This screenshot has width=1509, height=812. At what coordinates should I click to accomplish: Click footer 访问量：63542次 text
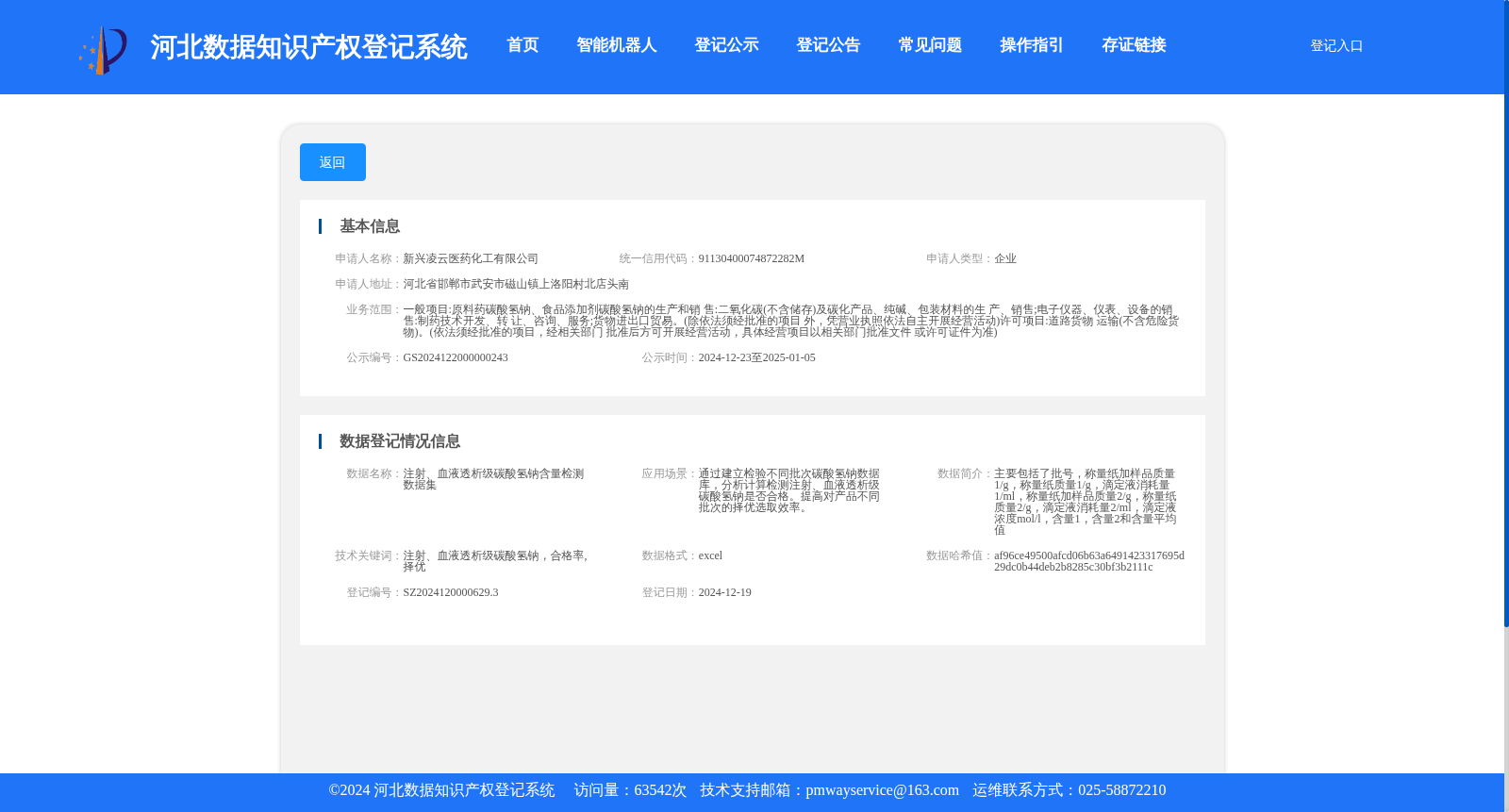[630, 790]
